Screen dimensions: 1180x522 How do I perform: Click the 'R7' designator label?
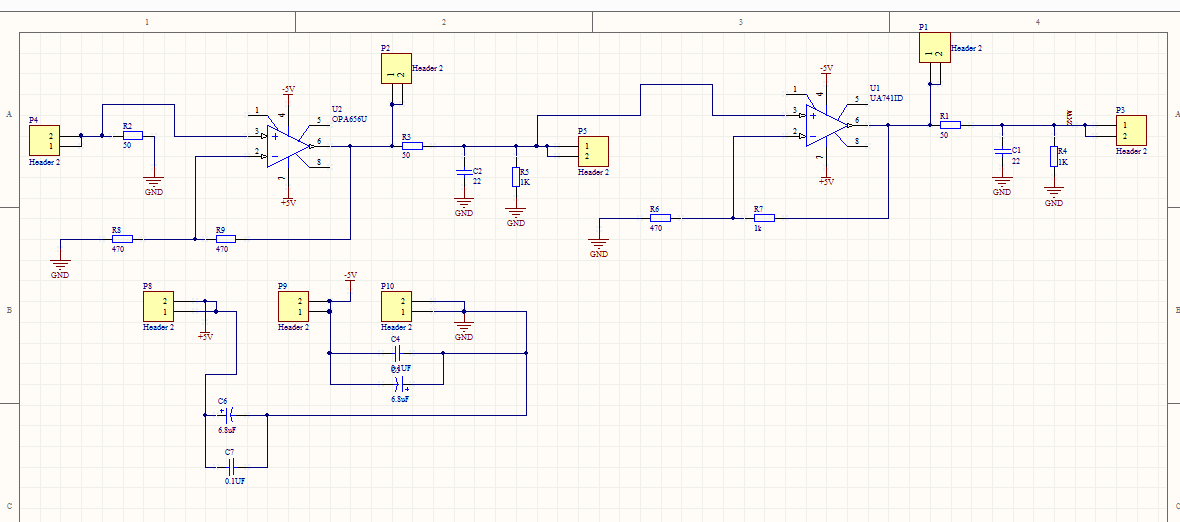[x=759, y=208]
